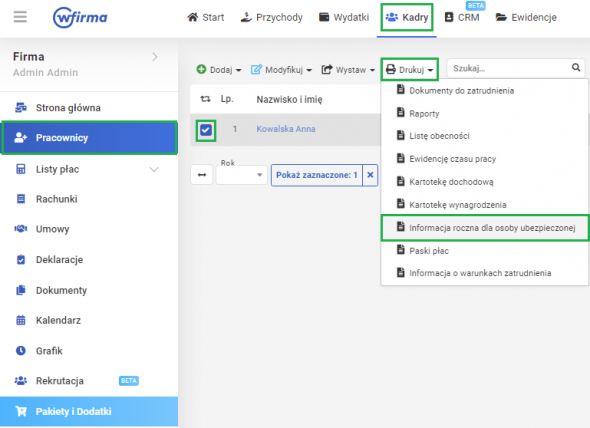
Task: Click the Szukaj search field
Action: [509, 68]
